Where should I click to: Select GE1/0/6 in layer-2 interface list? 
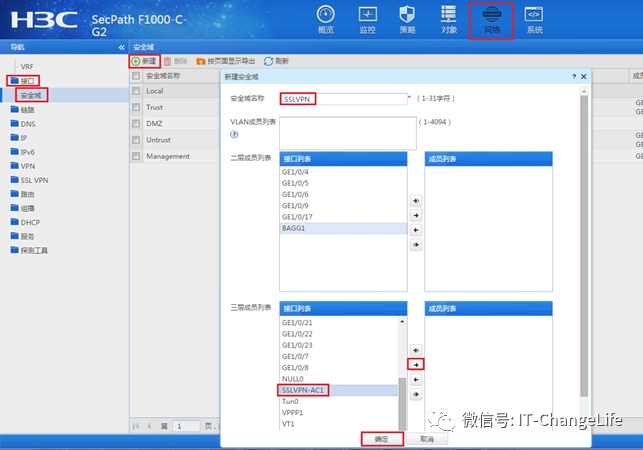pyautogui.click(x=343, y=194)
